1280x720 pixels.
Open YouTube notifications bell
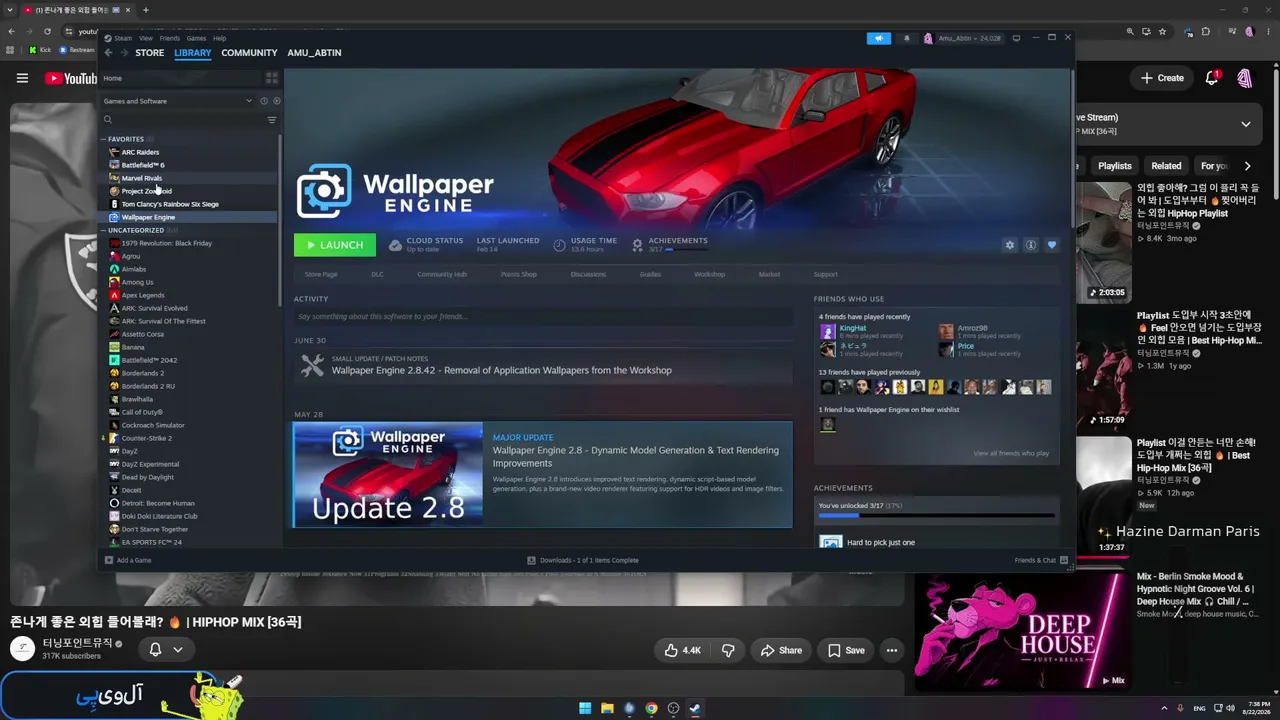(1212, 78)
